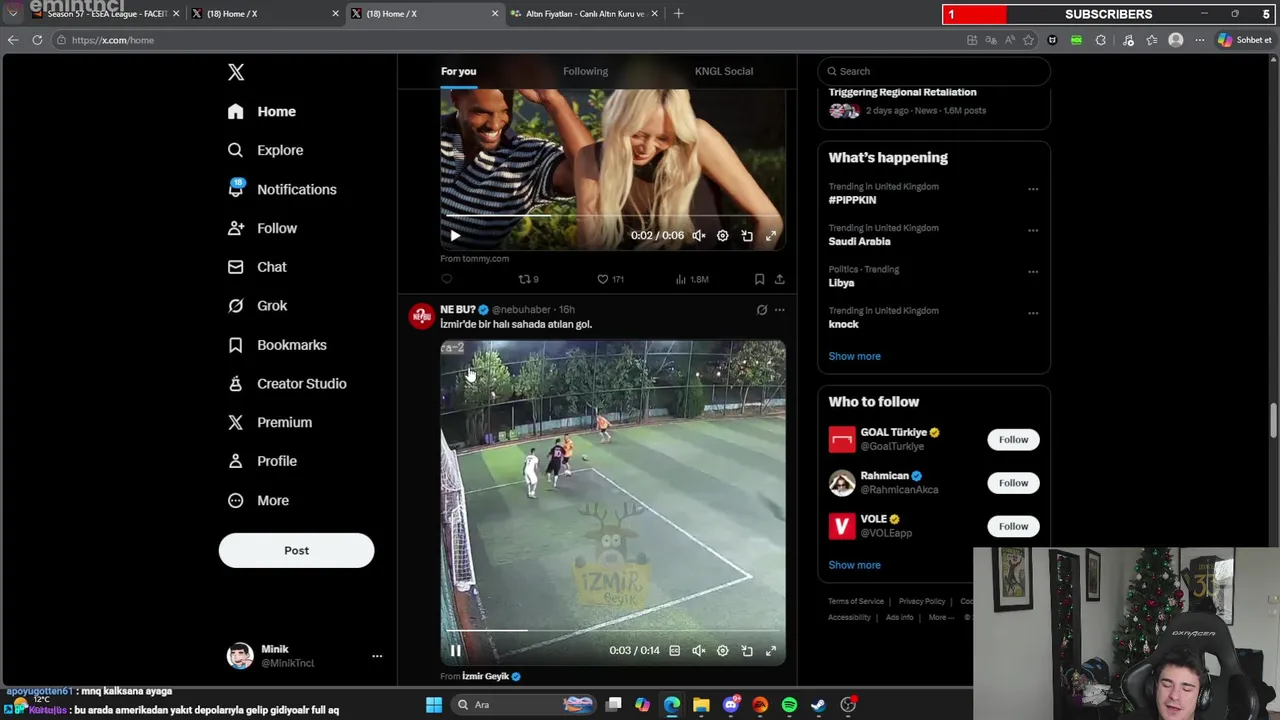
Task: Open options for Saudi Arabia trend
Action: click(1033, 230)
